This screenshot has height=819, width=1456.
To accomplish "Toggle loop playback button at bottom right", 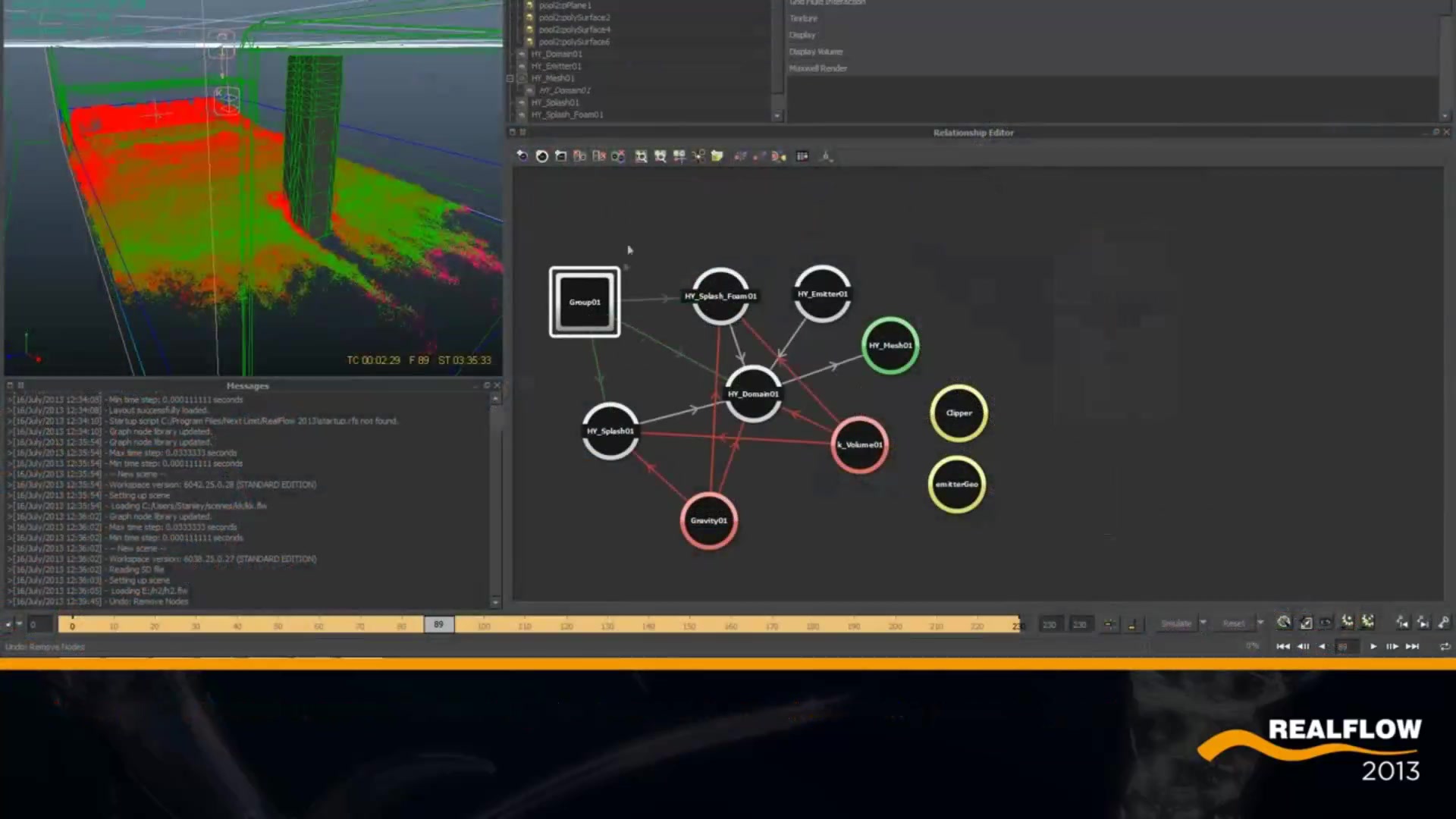I will tap(1444, 646).
